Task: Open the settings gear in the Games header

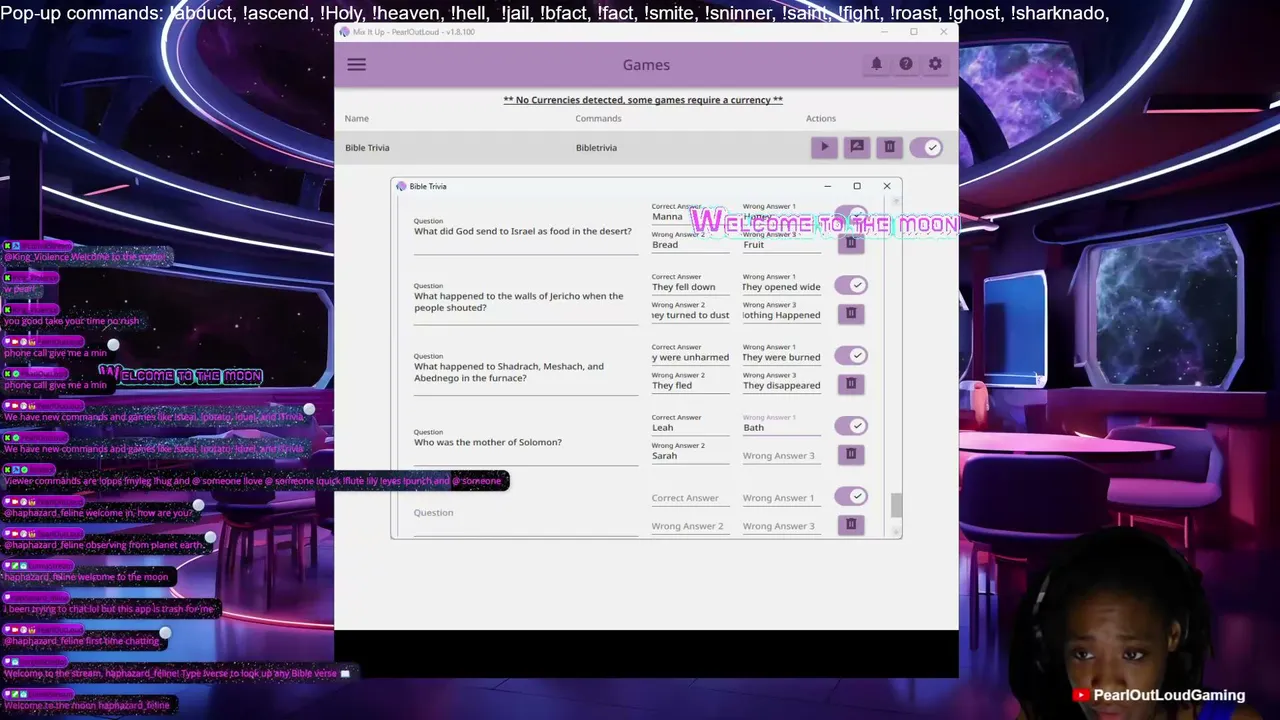Action: point(935,64)
